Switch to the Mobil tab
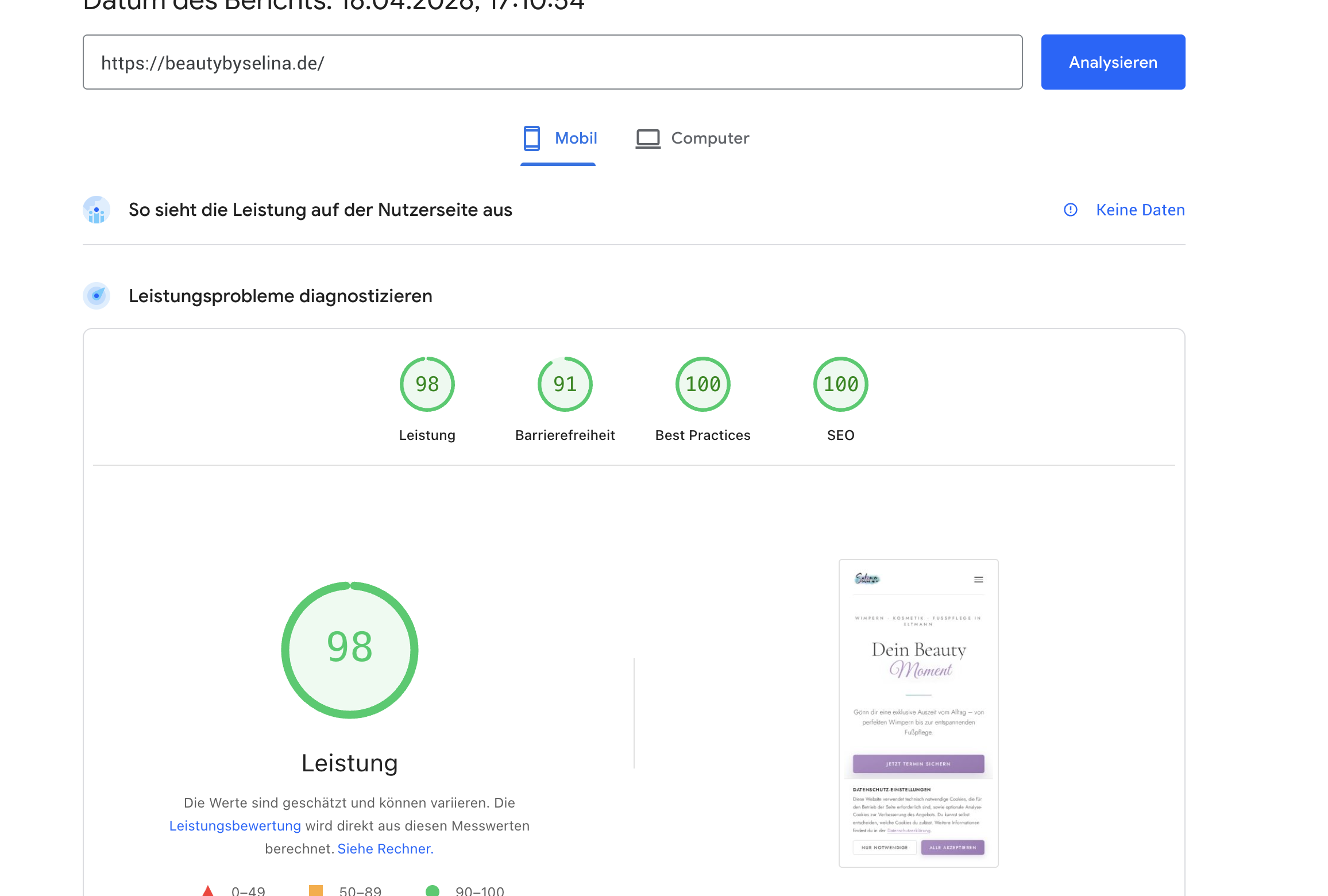Viewport: 1328px width, 896px height. (x=558, y=139)
